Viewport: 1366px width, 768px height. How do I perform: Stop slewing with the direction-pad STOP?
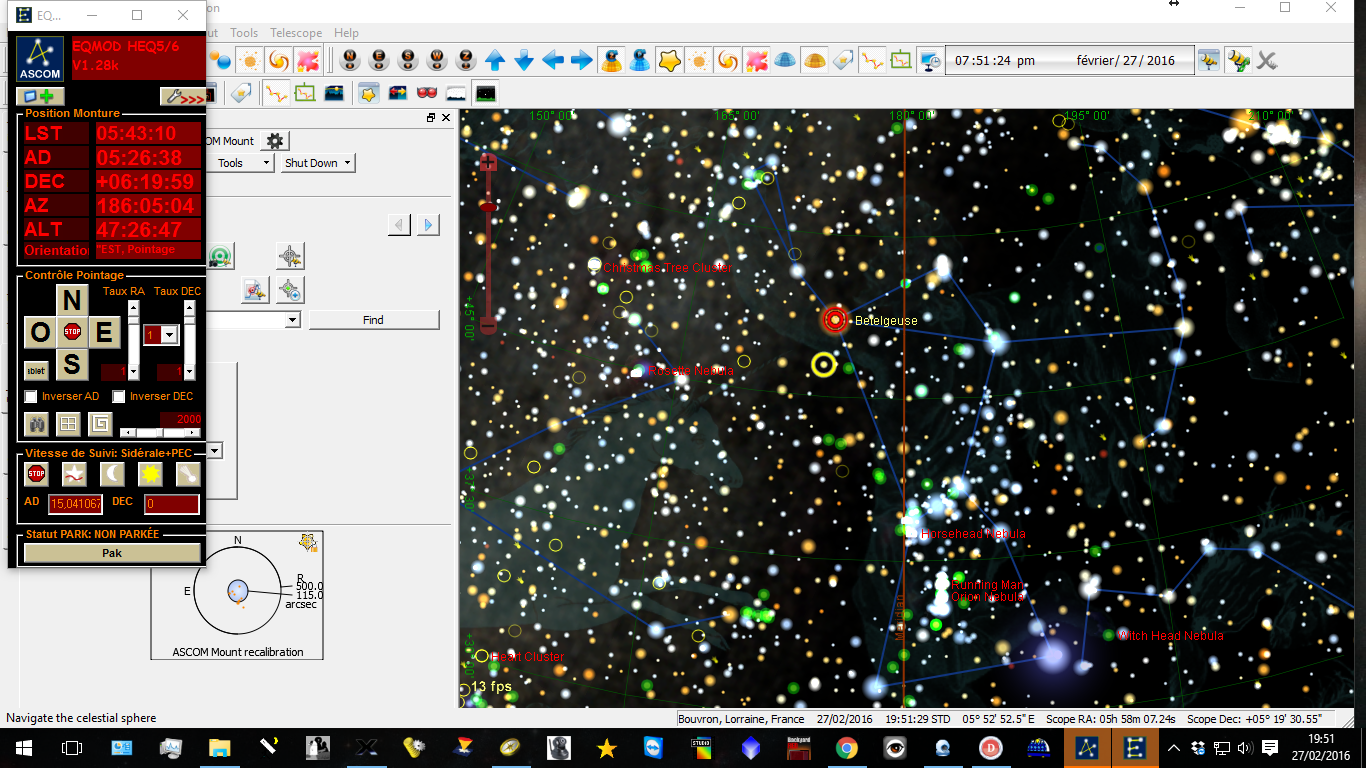(x=72, y=332)
